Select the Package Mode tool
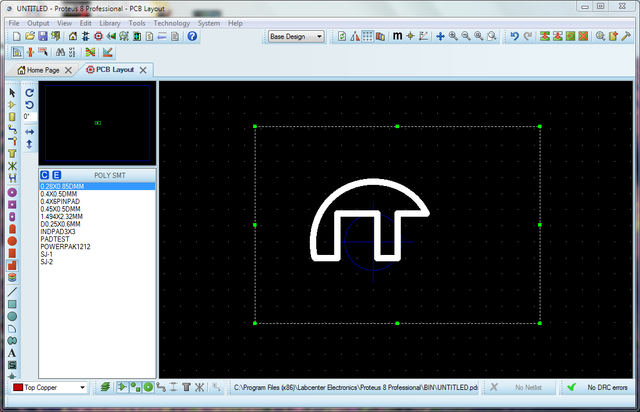The height and width of the screenshot is (412, 640). point(12,117)
